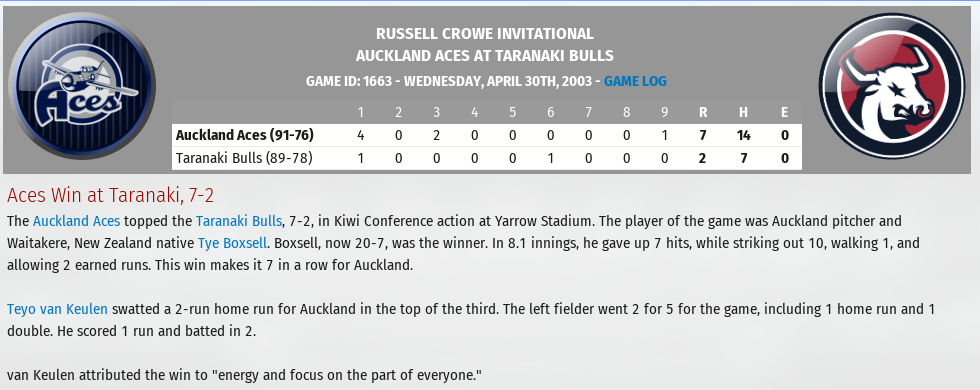The height and width of the screenshot is (390, 980).
Task: Select Taranaki Bulls (89-78) row in linescore
Action: point(486,158)
